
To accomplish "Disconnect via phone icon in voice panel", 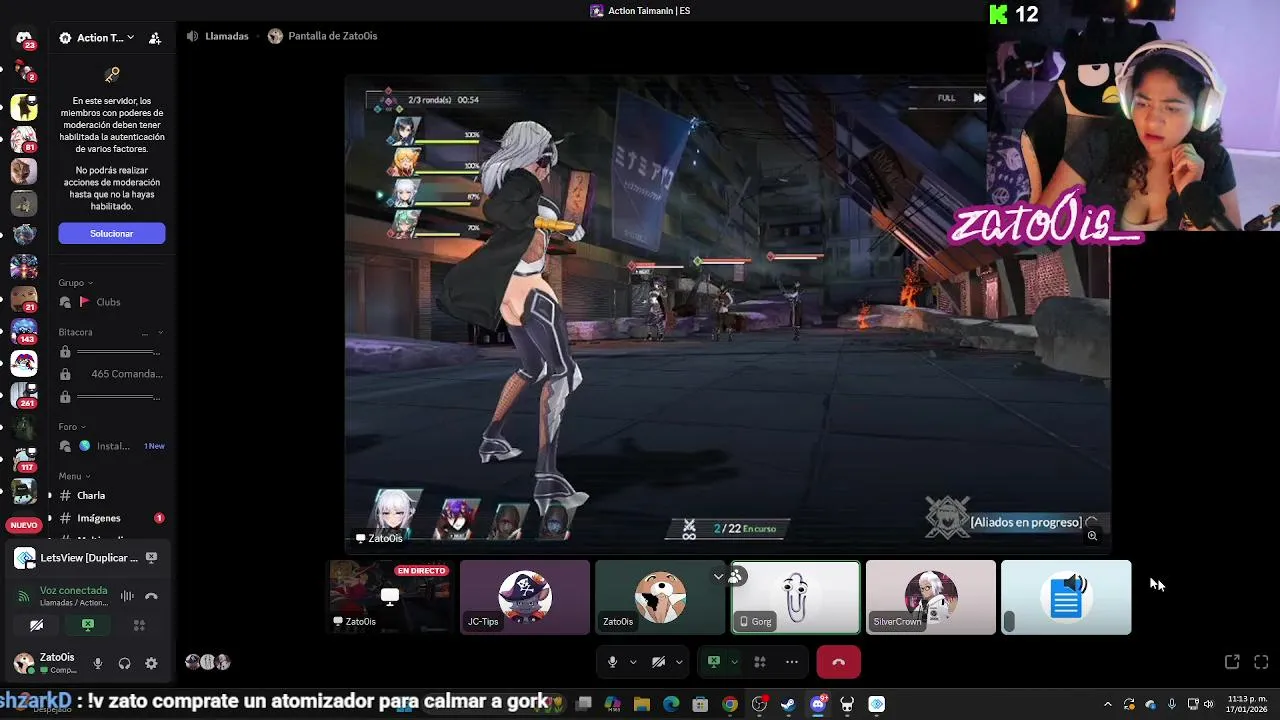I will (151, 596).
